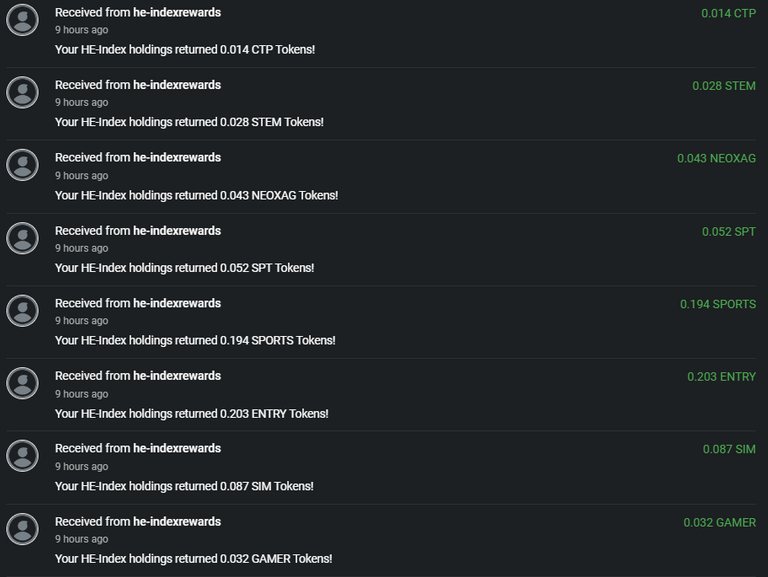Click the green 0.028 STEM amount

tap(724, 86)
